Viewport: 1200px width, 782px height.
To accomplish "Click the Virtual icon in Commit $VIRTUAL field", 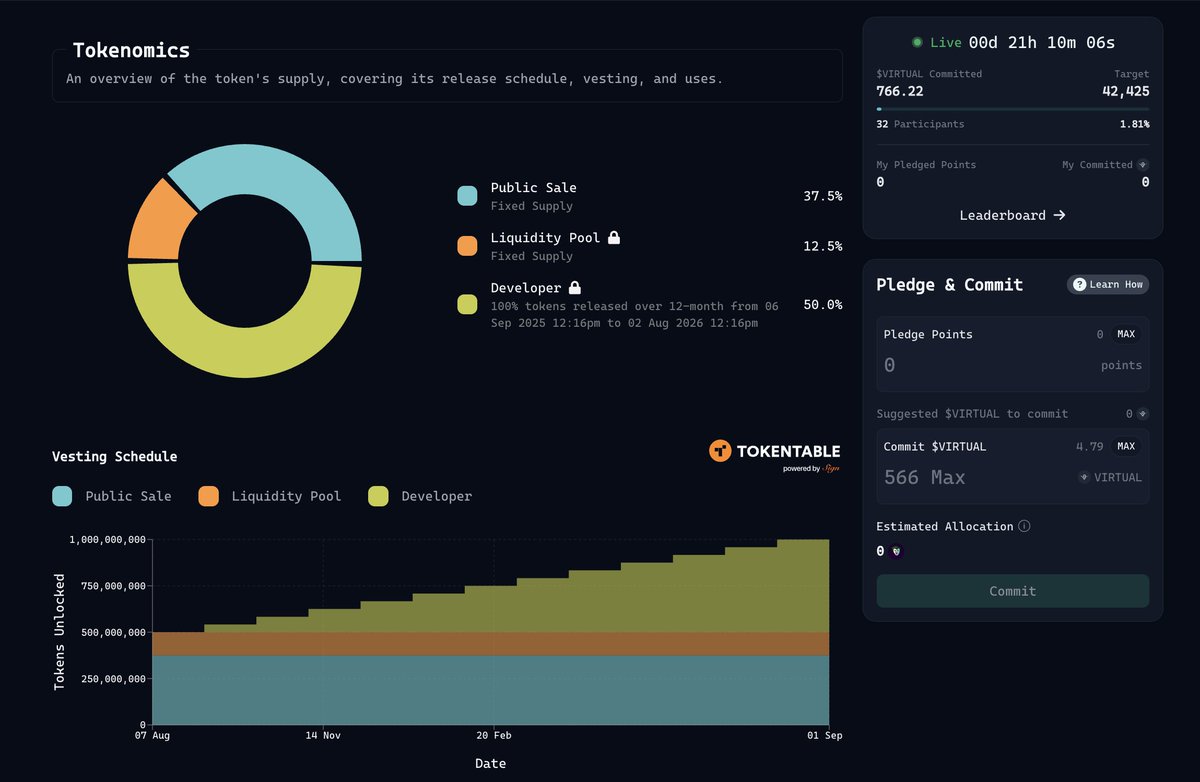I will pos(1084,478).
